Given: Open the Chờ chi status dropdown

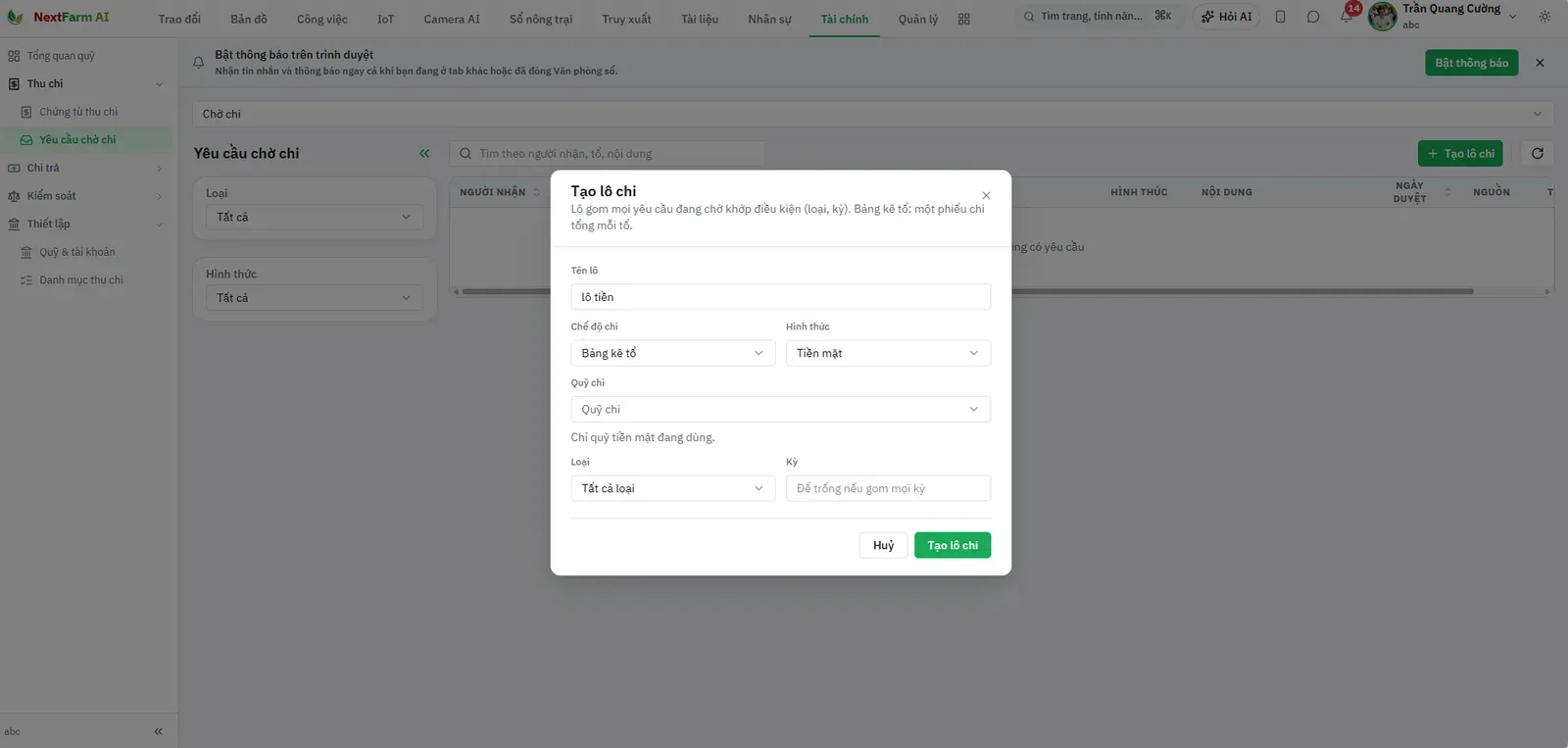Looking at the screenshot, I should pos(872,114).
